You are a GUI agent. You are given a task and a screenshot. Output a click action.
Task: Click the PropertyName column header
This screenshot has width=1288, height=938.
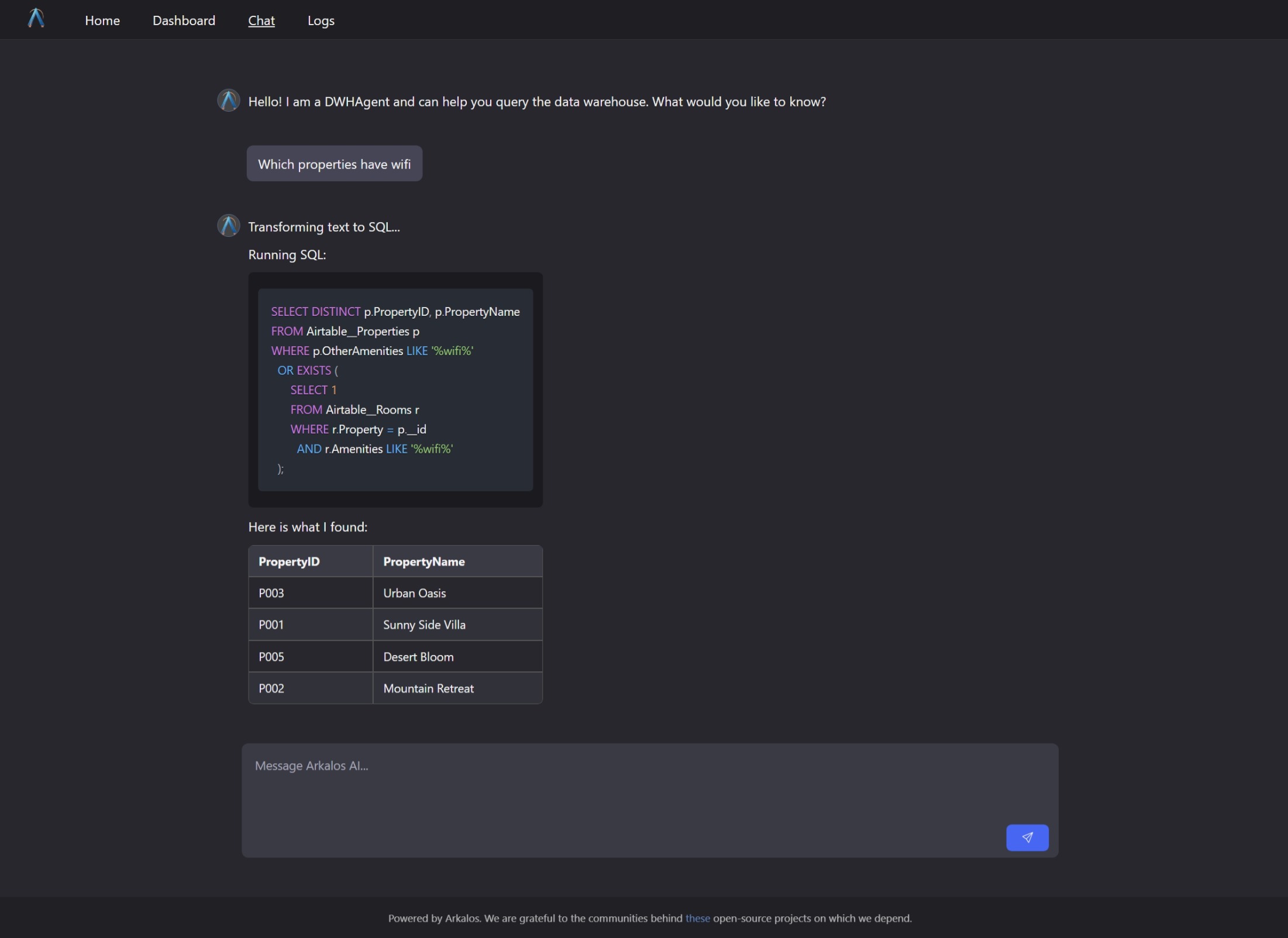point(423,561)
